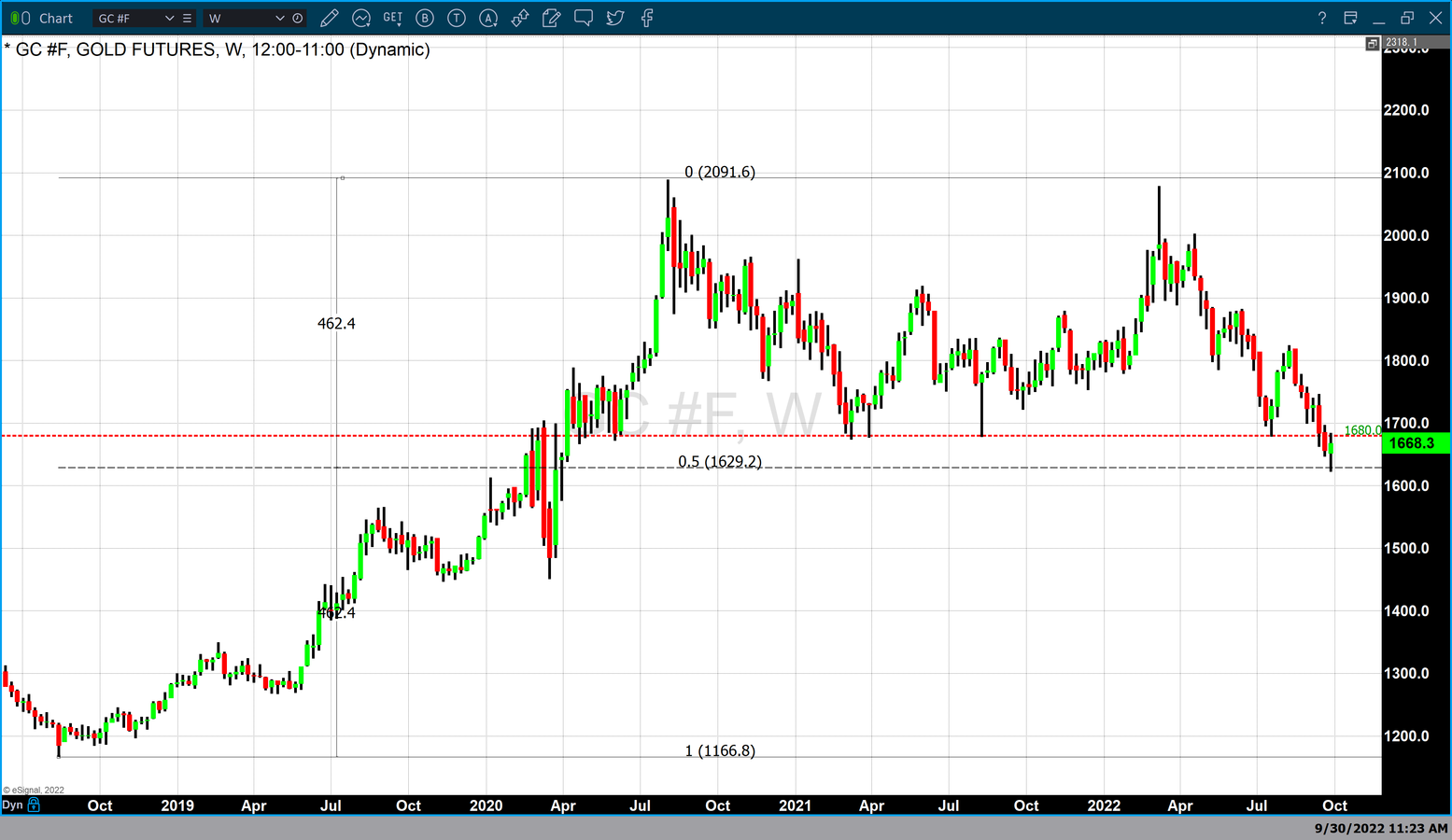Viewport: 1452px width, 840px height.
Task: Open the edit note icon
Action: 552,18
